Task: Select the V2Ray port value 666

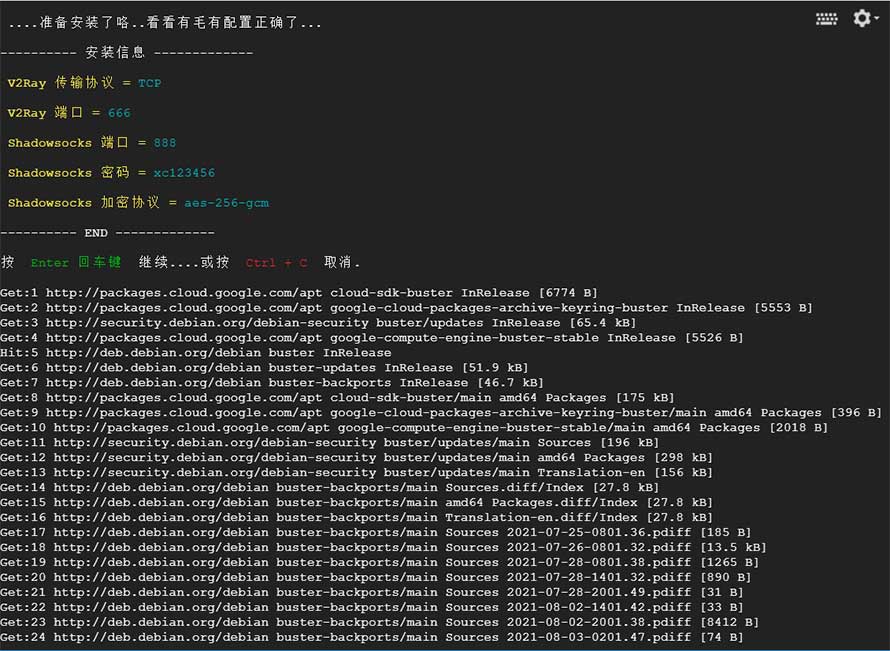Action: [119, 113]
